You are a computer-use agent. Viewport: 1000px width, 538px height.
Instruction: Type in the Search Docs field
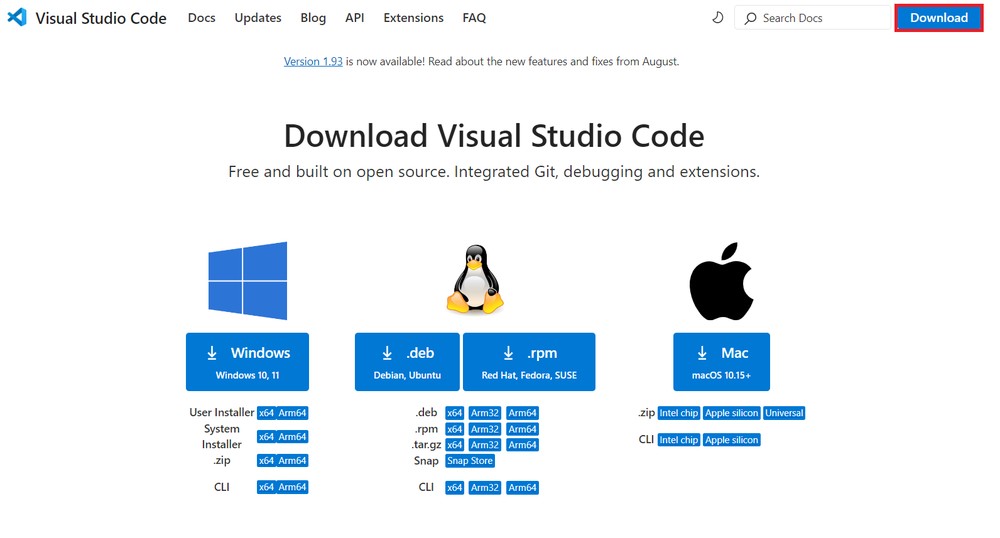[820, 18]
